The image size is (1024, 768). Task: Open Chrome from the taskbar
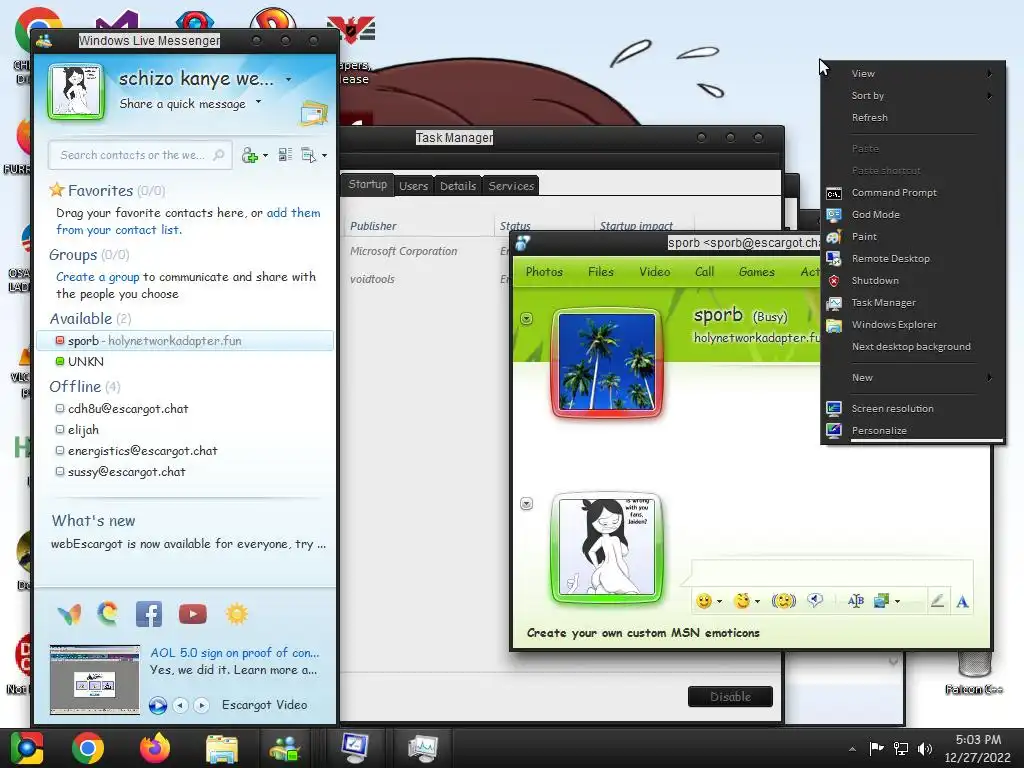[88, 748]
